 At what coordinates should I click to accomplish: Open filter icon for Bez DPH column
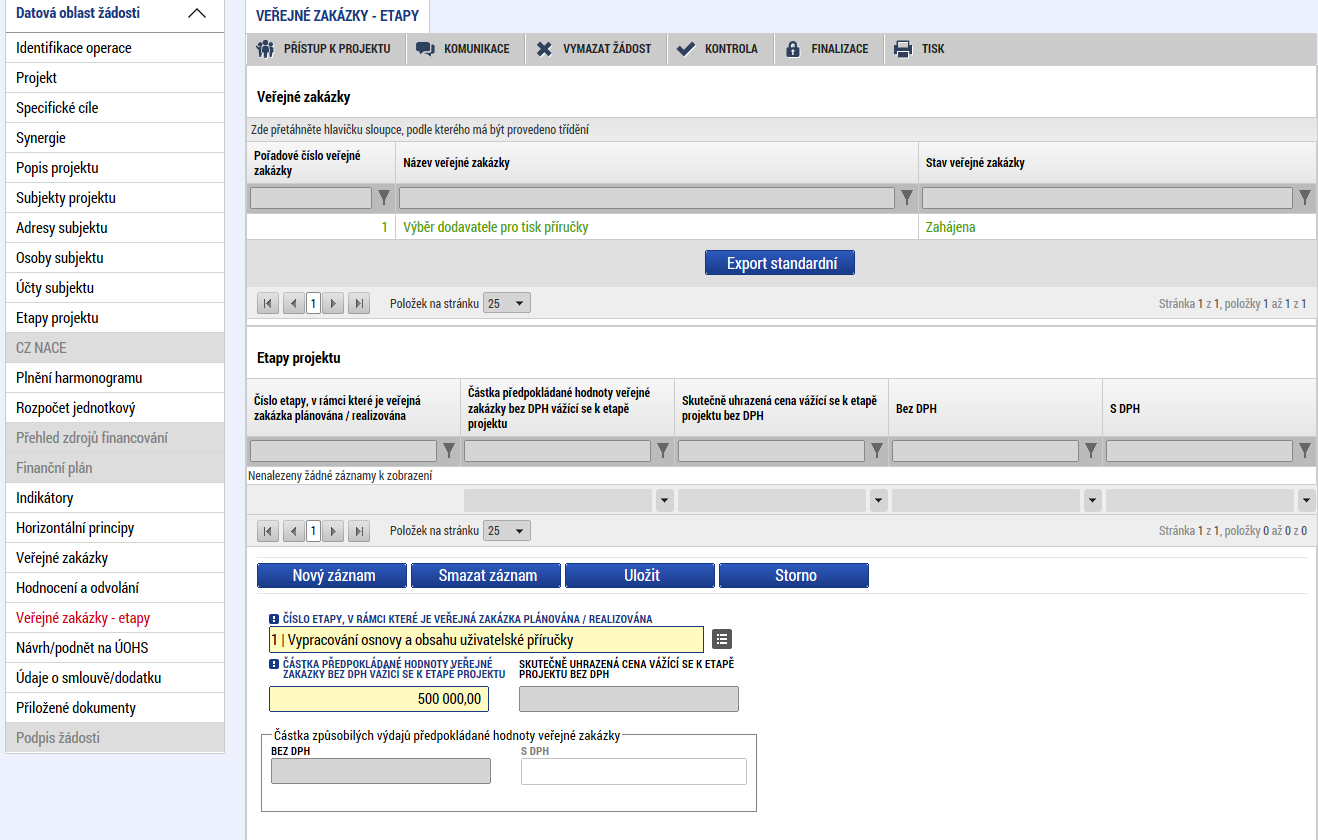(x=1090, y=451)
